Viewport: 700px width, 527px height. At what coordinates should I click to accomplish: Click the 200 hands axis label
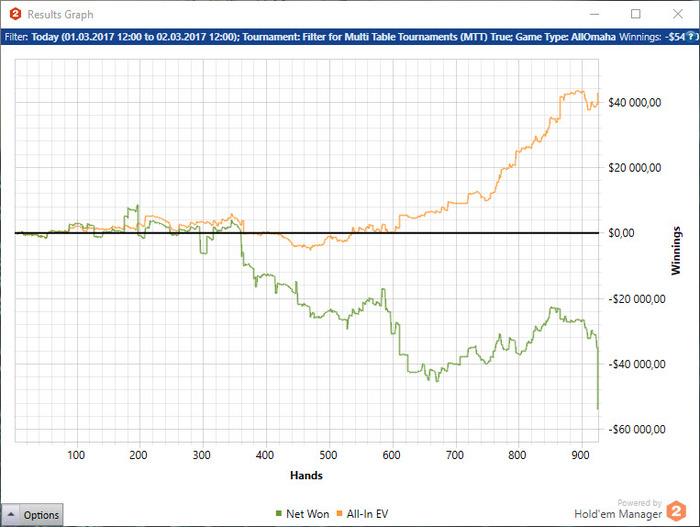pos(138,455)
